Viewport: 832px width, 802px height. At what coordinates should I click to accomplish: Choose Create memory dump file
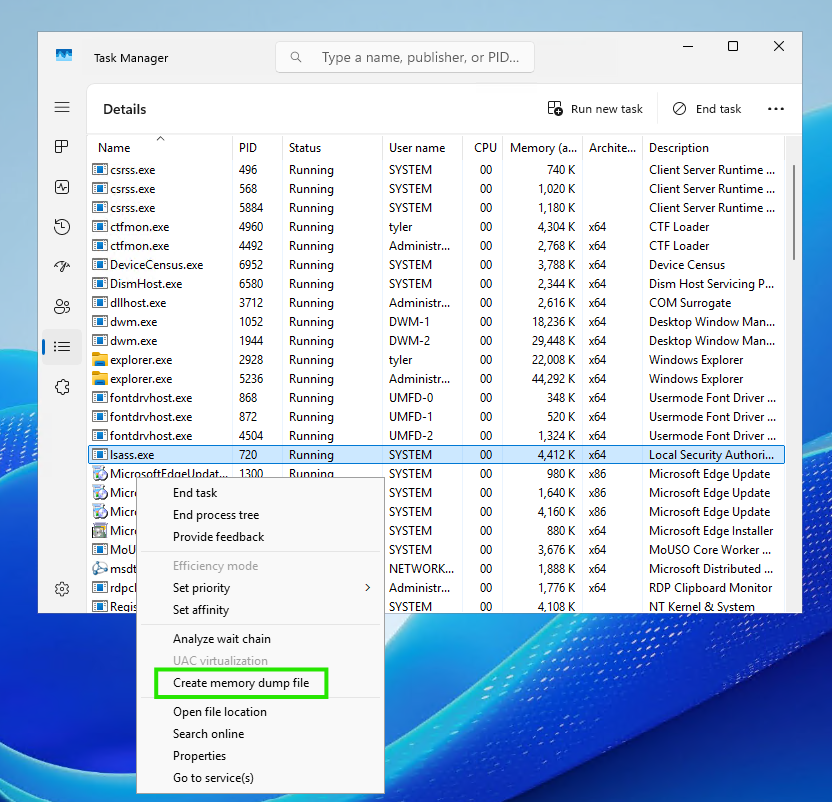tap(241, 683)
